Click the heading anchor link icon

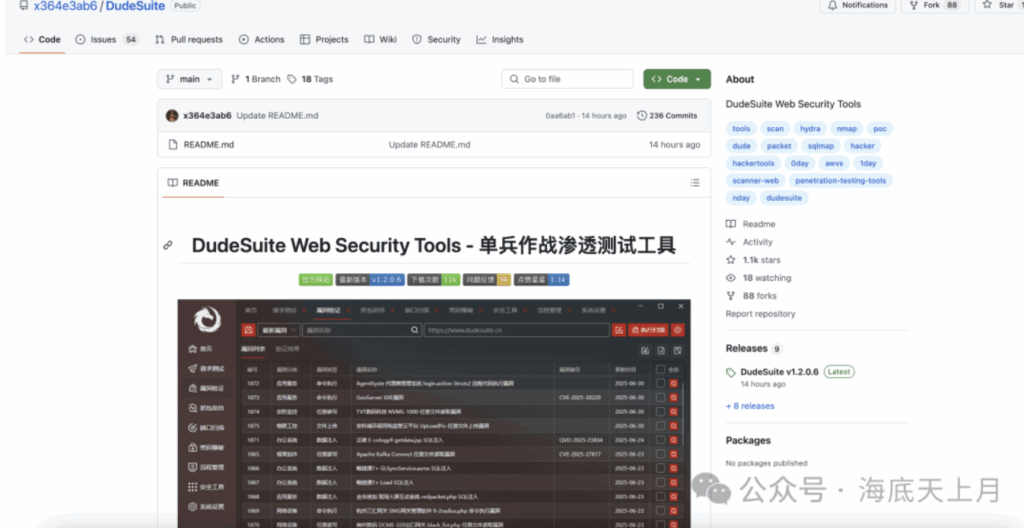pyautogui.click(x=168, y=245)
